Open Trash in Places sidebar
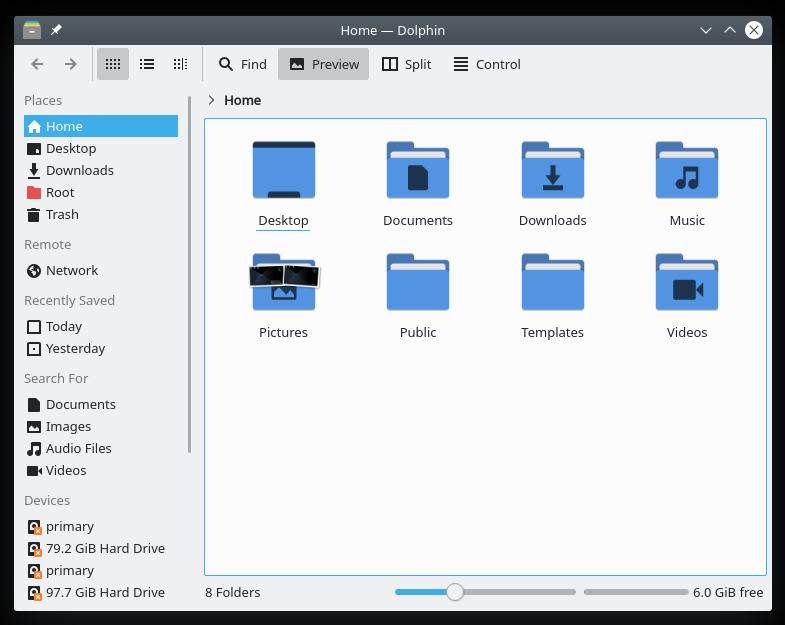 click(x=62, y=214)
